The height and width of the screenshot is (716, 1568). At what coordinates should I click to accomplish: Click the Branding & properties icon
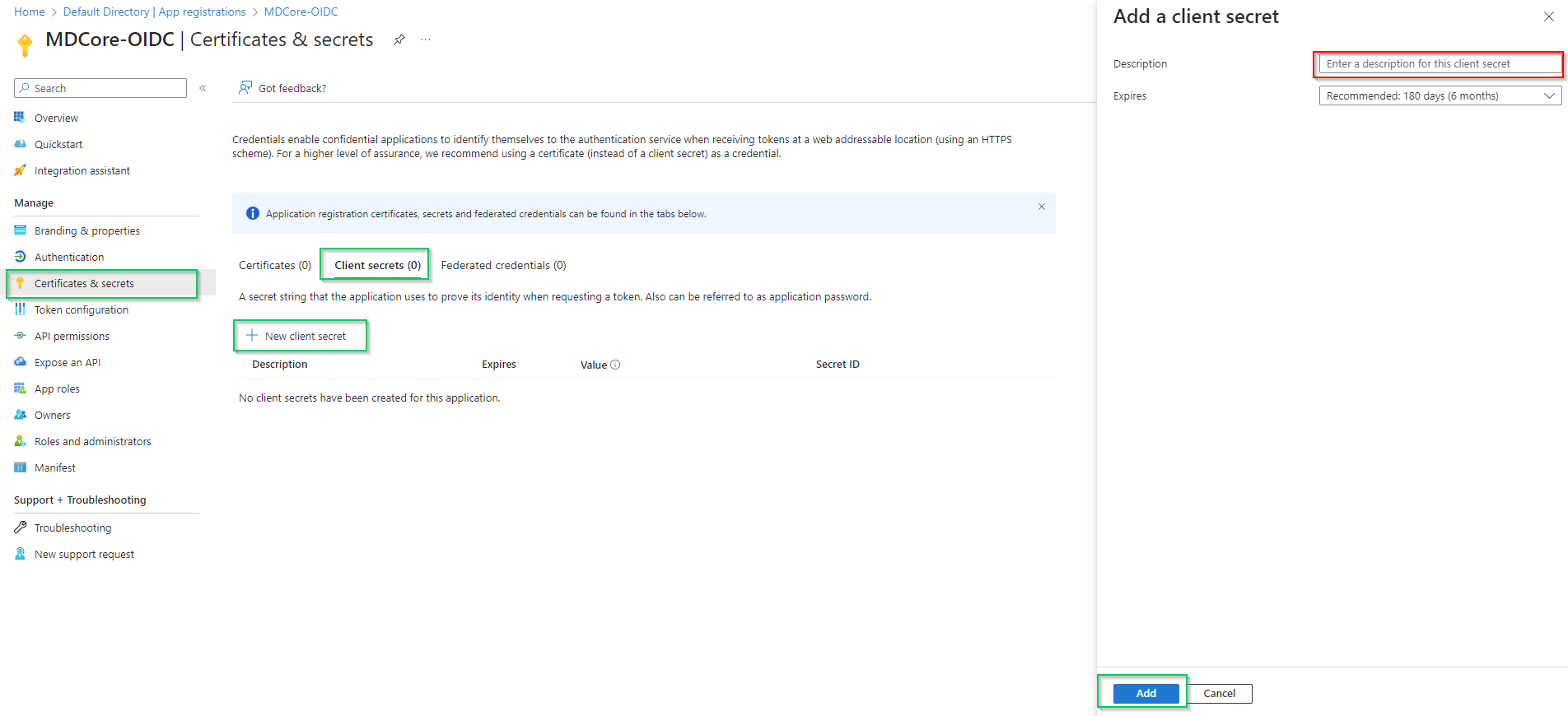click(20, 230)
